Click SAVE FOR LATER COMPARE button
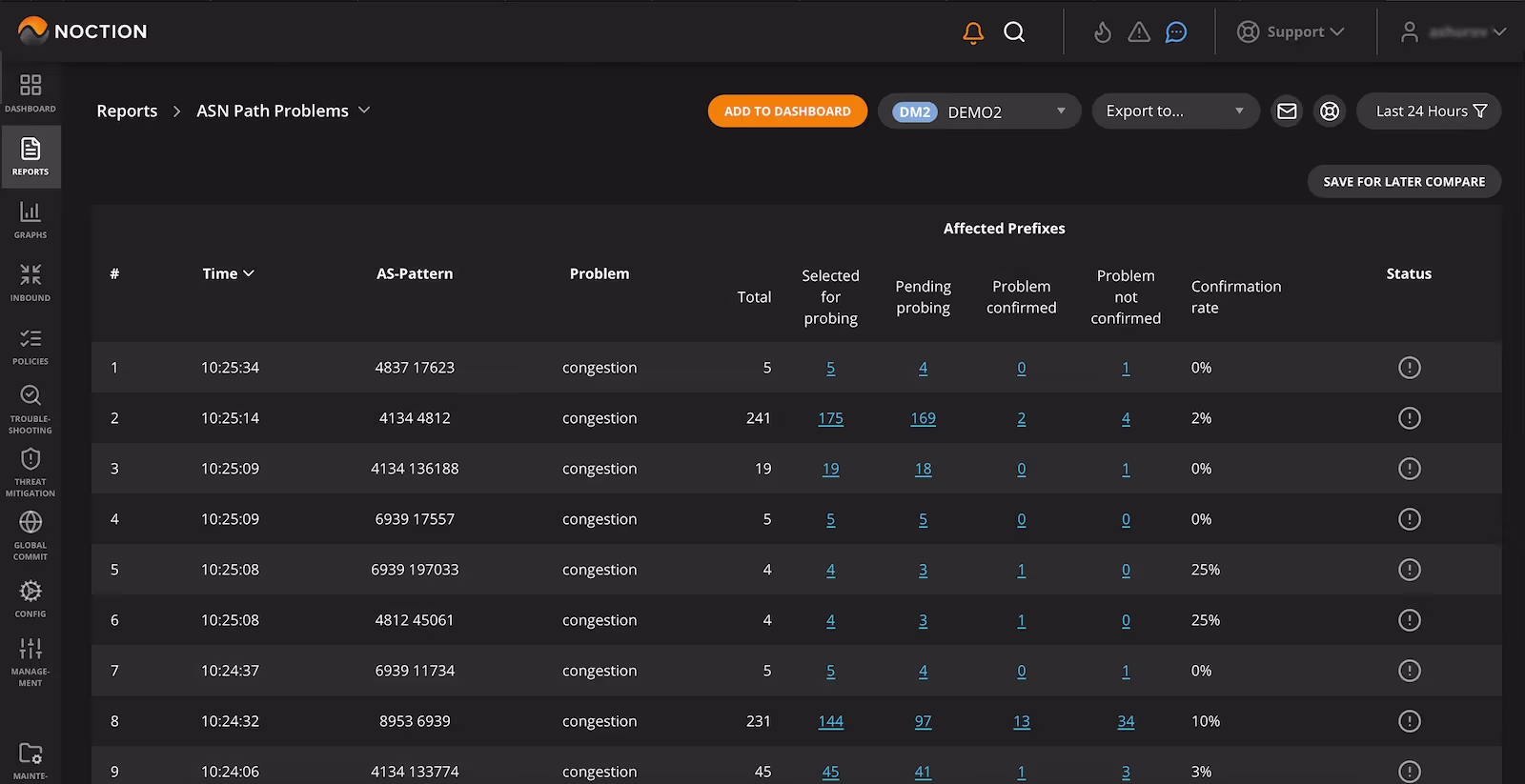The width and height of the screenshot is (1525, 784). click(x=1403, y=182)
